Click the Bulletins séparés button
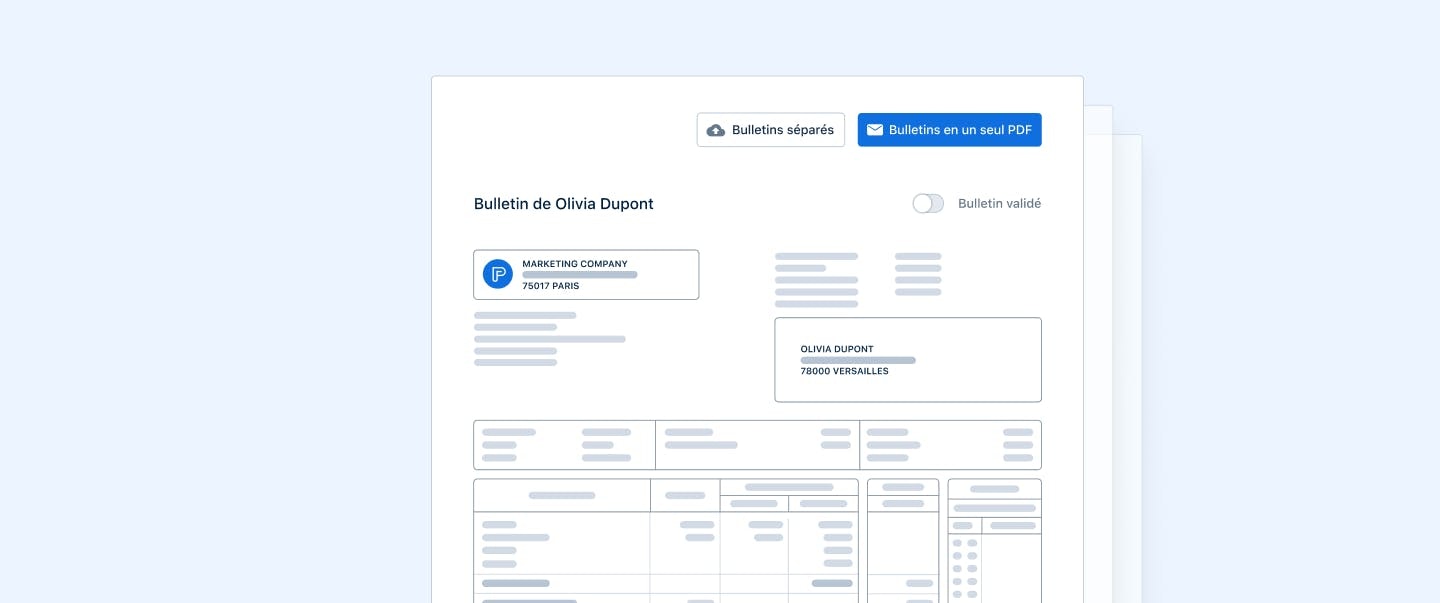This screenshot has width=1440, height=603. [x=770, y=130]
